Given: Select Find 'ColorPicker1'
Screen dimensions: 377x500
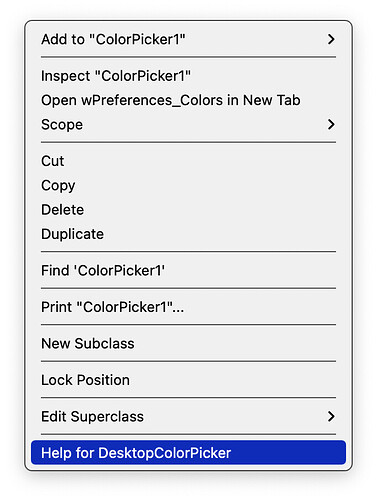Looking at the screenshot, I should (188, 270).
